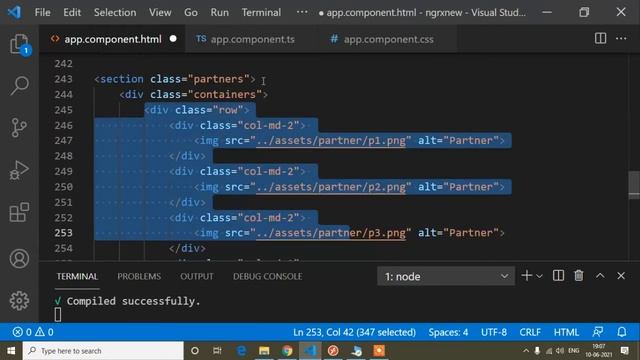This screenshot has width=640, height=360.
Task: Open File Explorer from the taskbar
Action: pos(264,351)
